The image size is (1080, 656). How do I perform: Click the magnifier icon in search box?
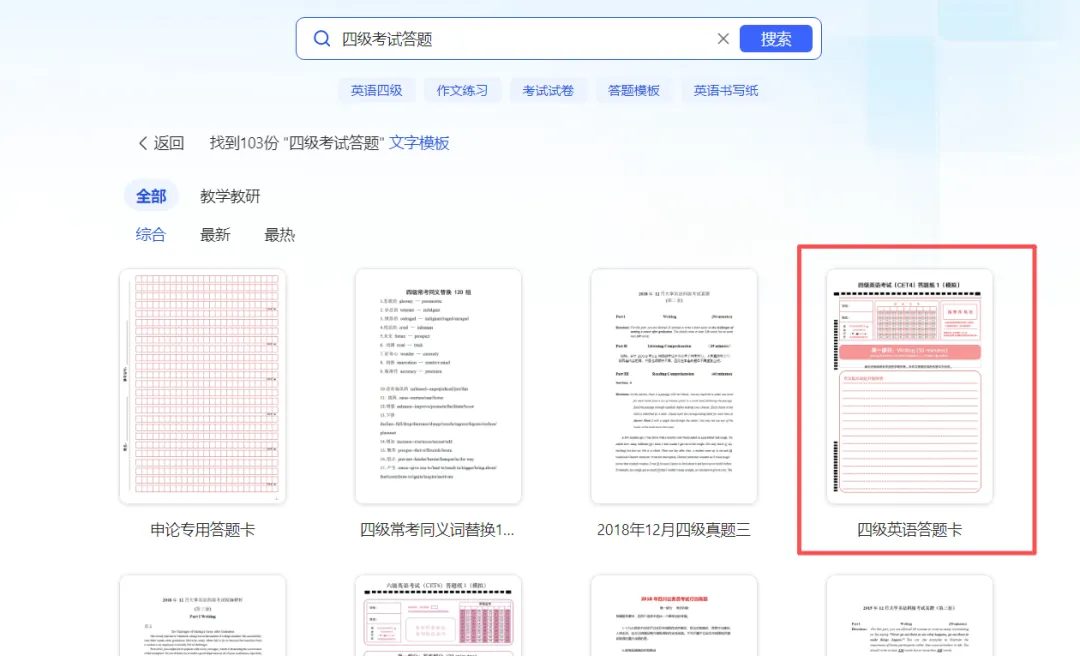322,39
